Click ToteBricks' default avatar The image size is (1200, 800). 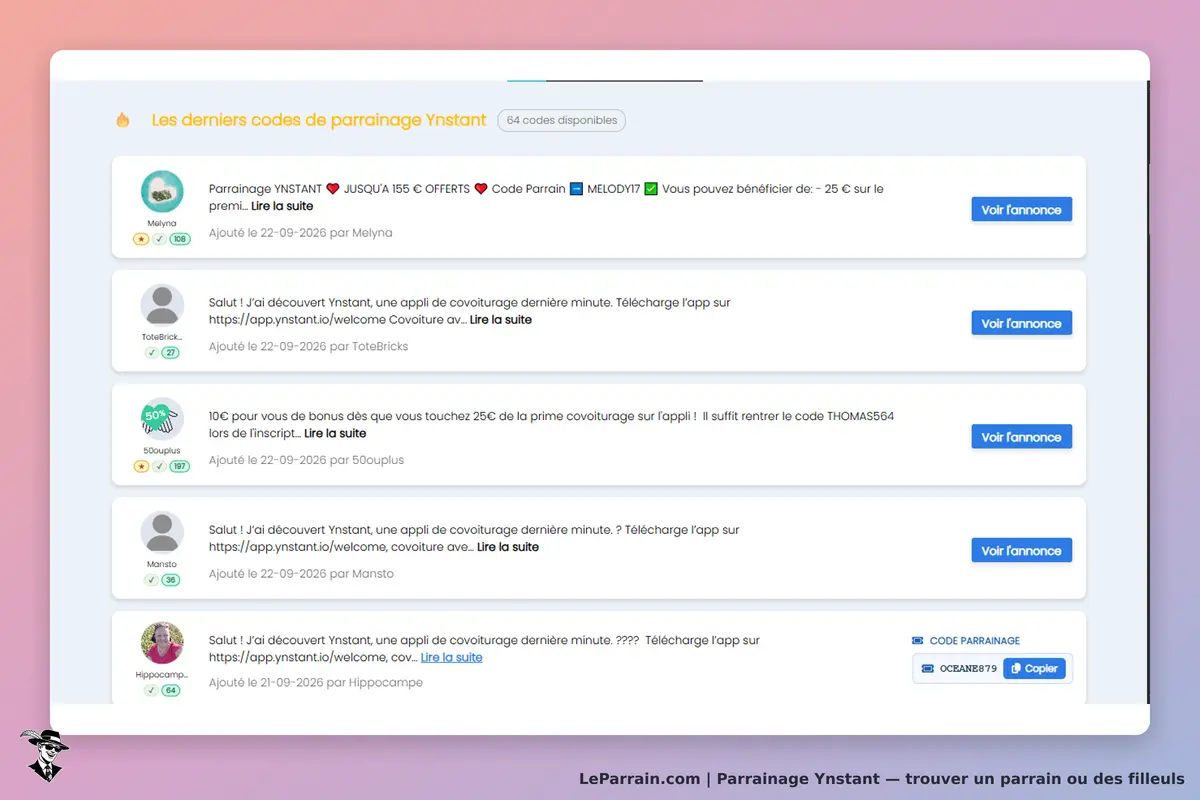pyautogui.click(x=162, y=305)
